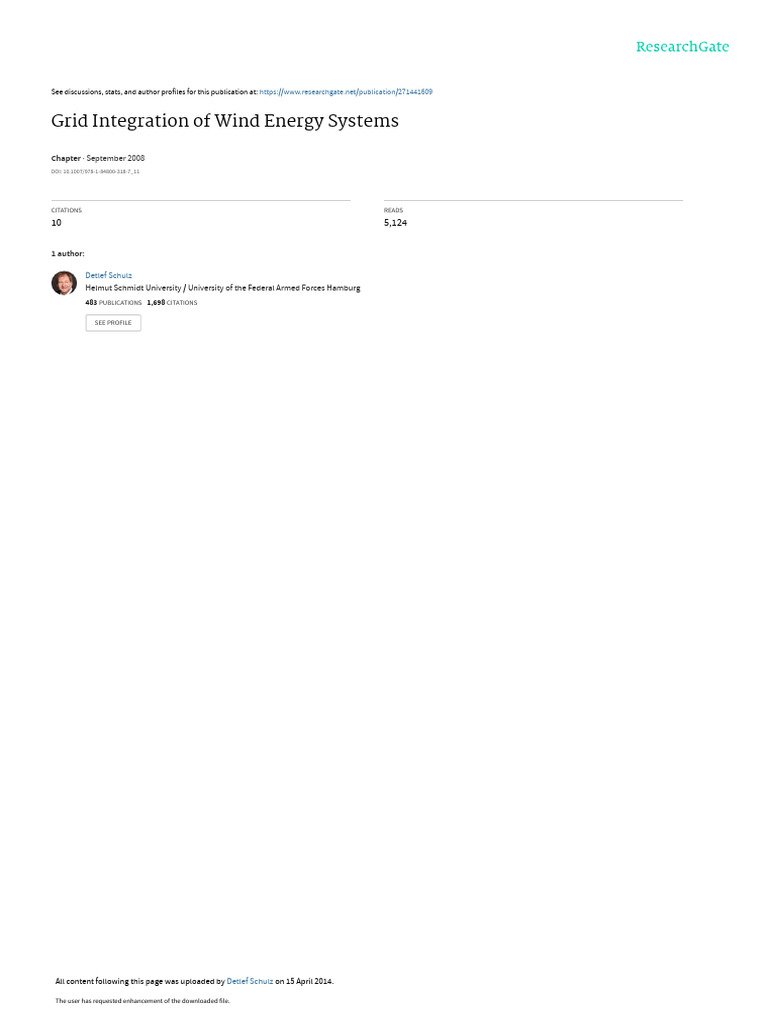
Task: Click the 15 April 2014 upload date
Action: [309, 981]
